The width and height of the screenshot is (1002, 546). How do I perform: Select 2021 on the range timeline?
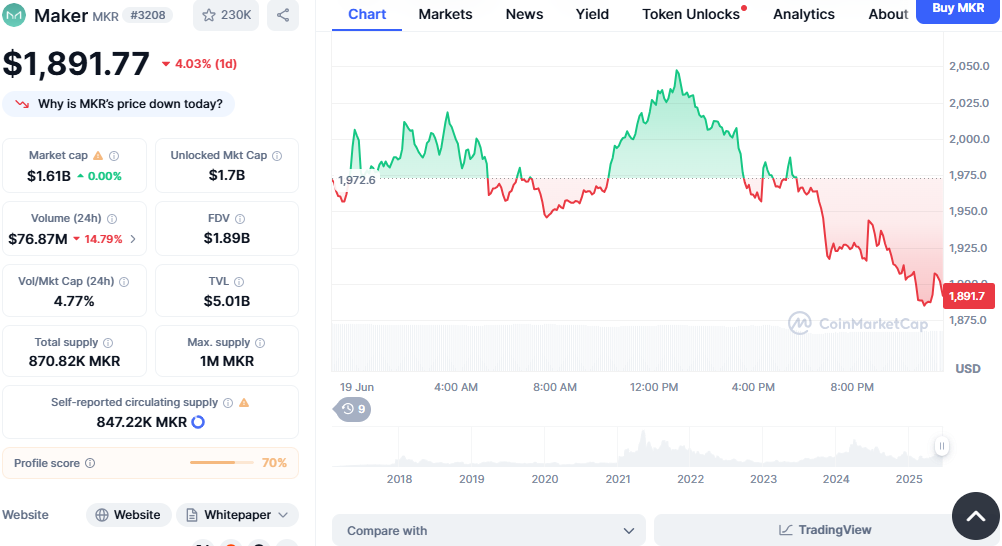pos(618,479)
